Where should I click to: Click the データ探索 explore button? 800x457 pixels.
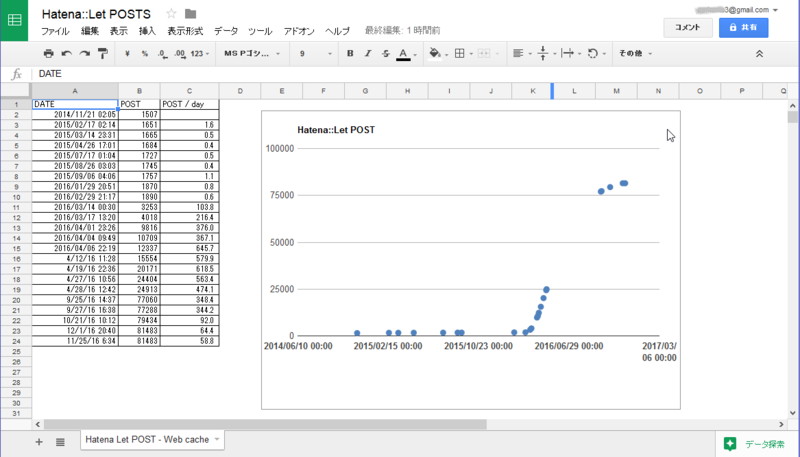pyautogui.click(x=756, y=444)
